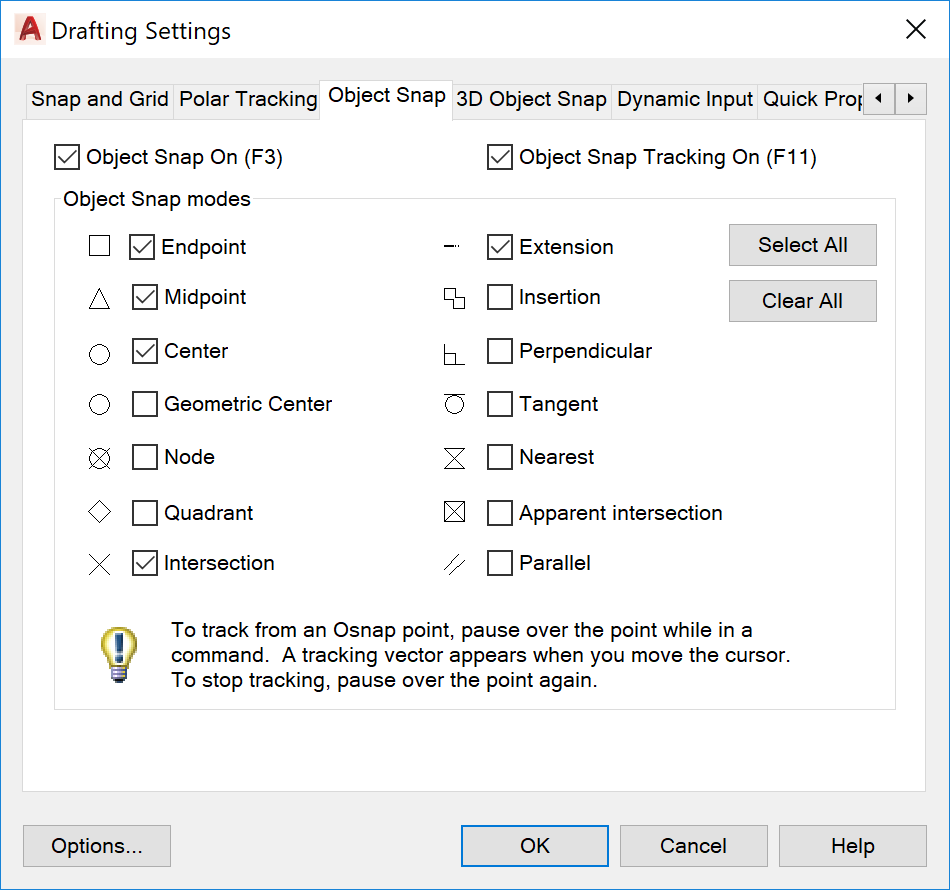This screenshot has height=890, width=950.
Task: Open the 3D Object Snap tab
Action: pyautogui.click(x=531, y=99)
